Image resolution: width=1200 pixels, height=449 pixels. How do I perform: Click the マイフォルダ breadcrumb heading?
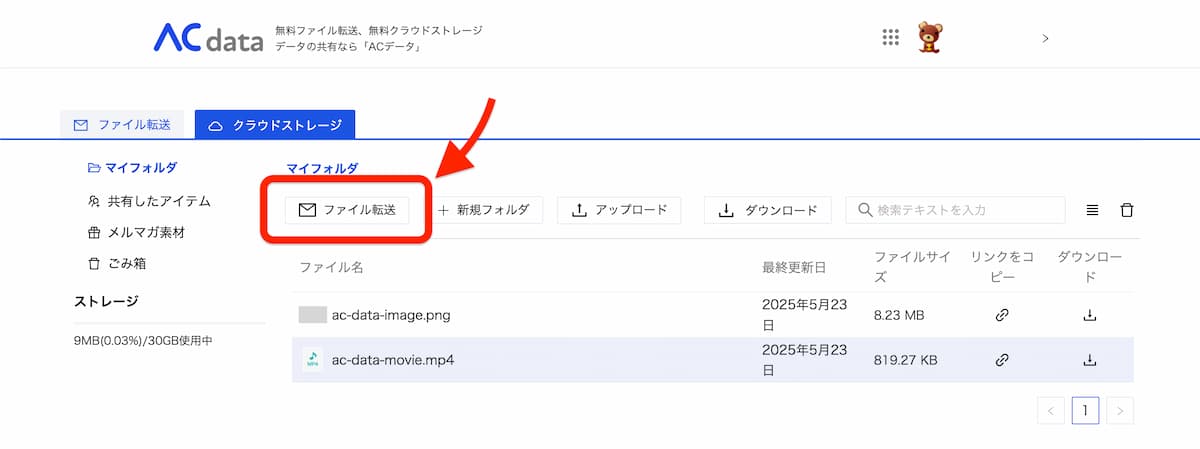[x=322, y=169]
